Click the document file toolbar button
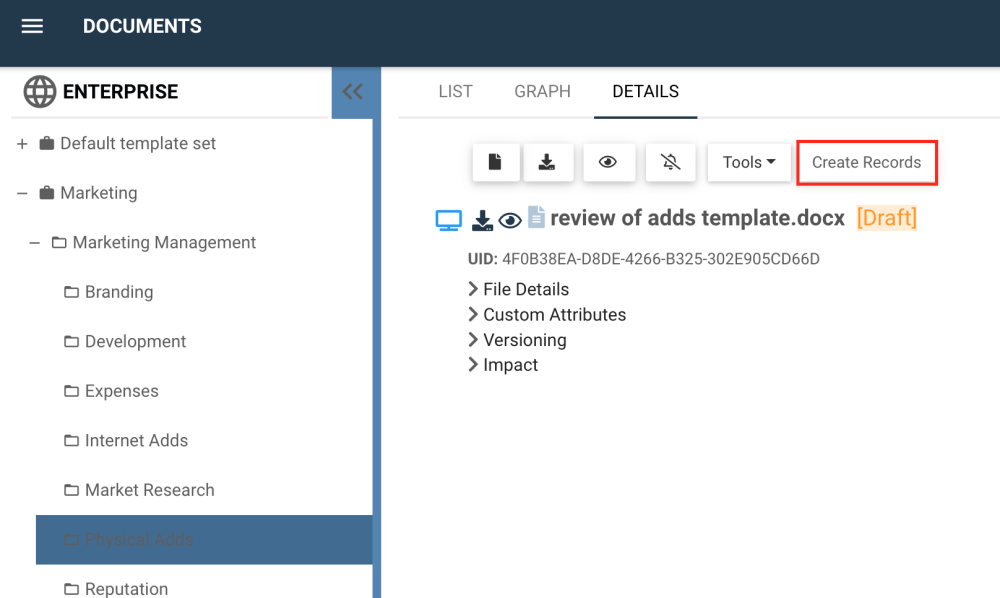1000x598 pixels. coord(495,162)
